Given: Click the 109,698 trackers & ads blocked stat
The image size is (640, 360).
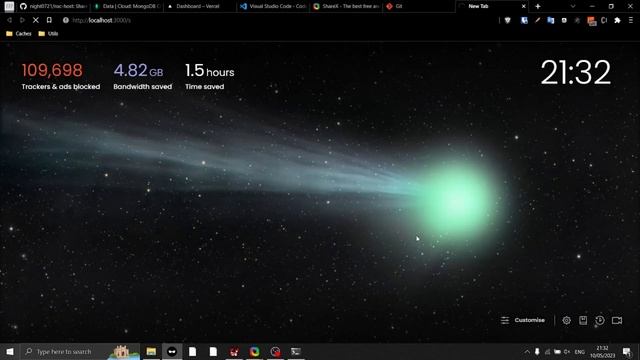Looking at the screenshot, I should [60, 76].
